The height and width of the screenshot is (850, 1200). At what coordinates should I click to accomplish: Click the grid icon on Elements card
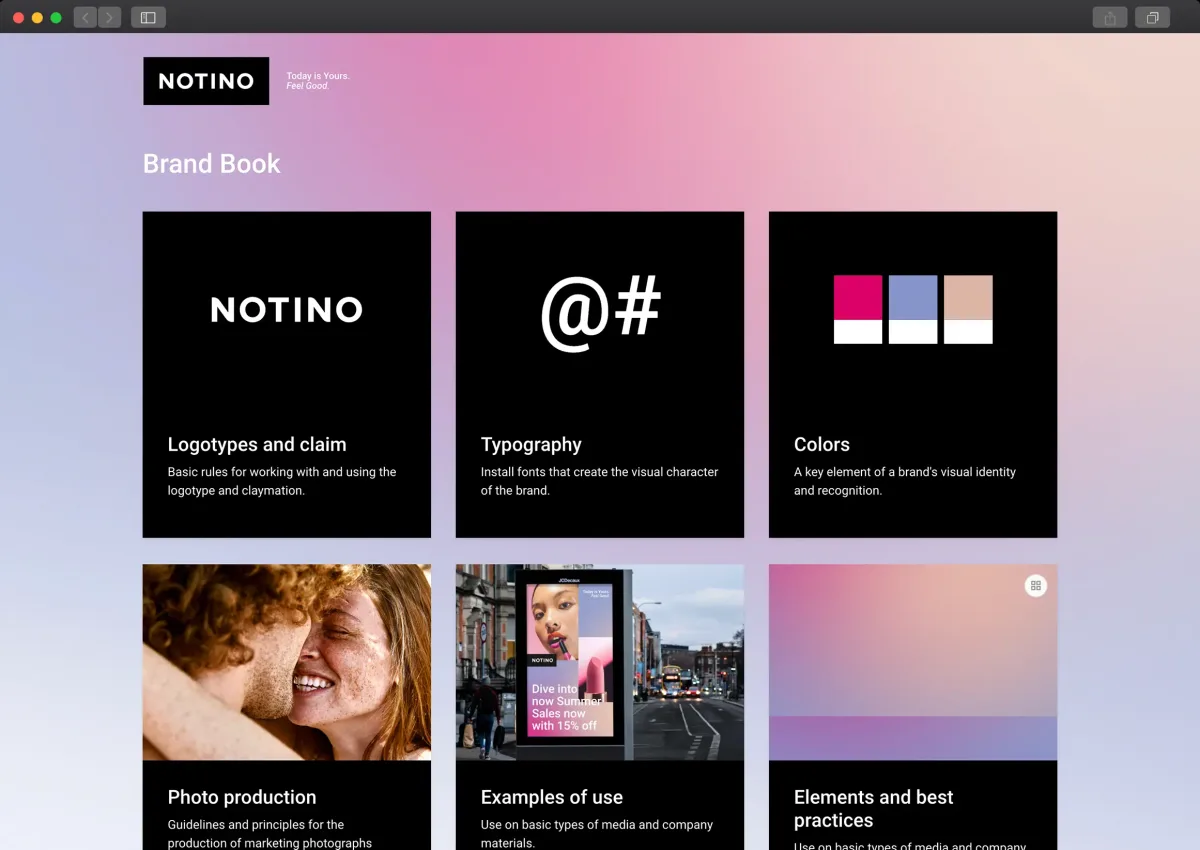coord(1036,586)
